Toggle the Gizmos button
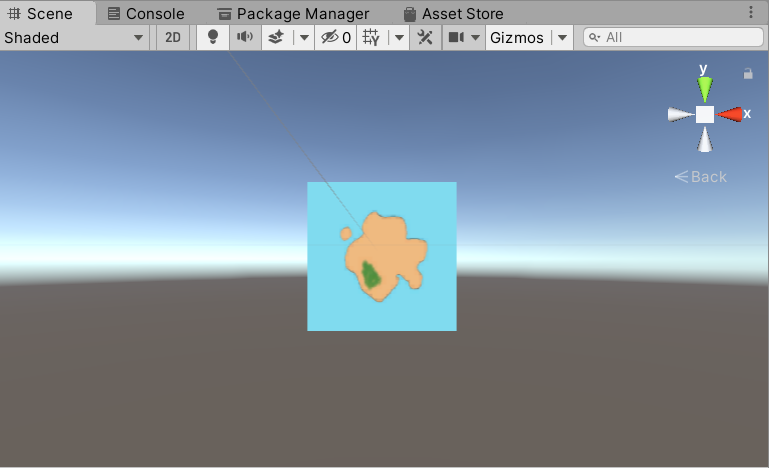The height and width of the screenshot is (468, 769). coord(517,38)
